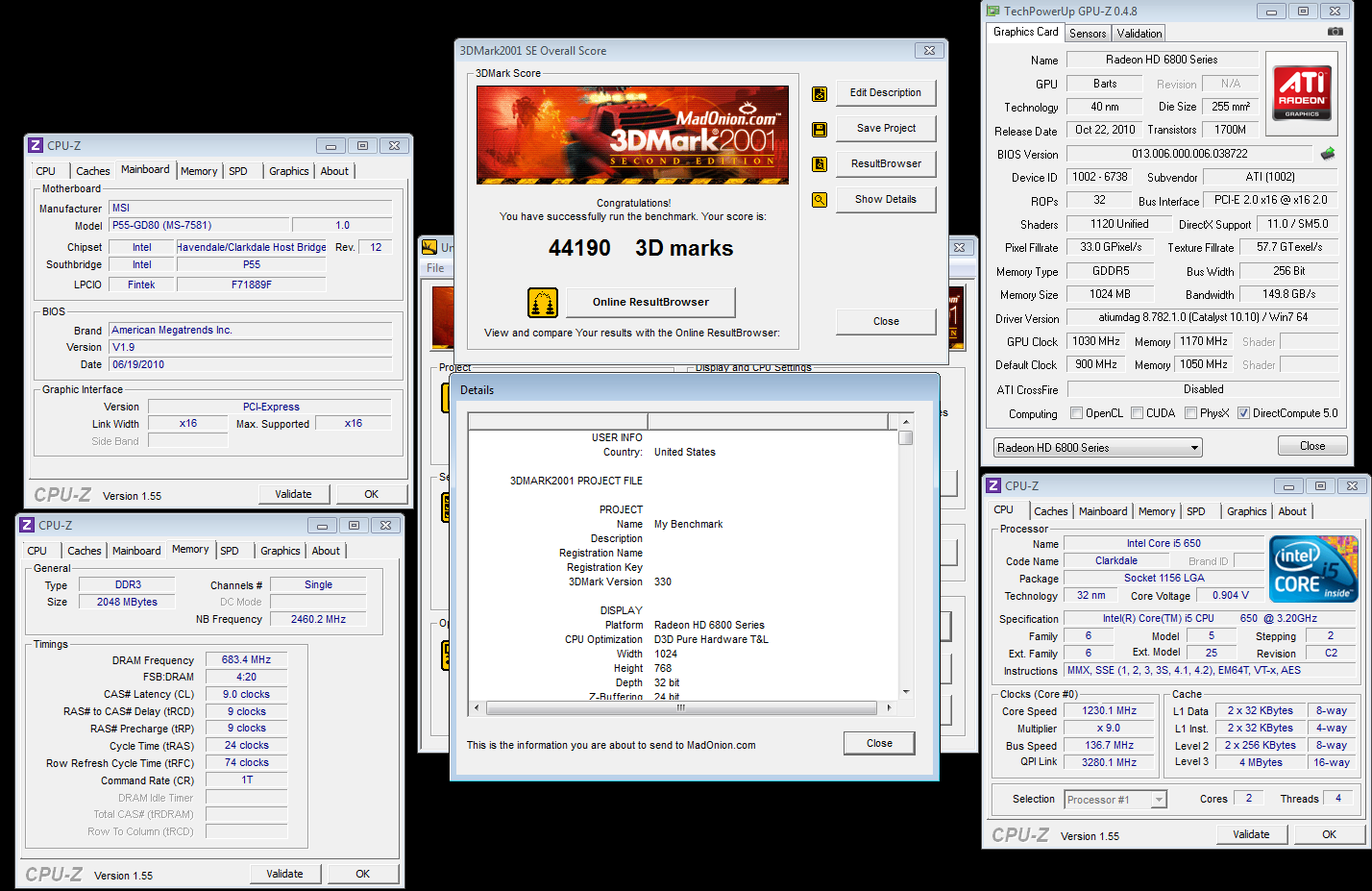
Task: Open About tab in CPU-Z Mainboard window
Action: [x=334, y=171]
